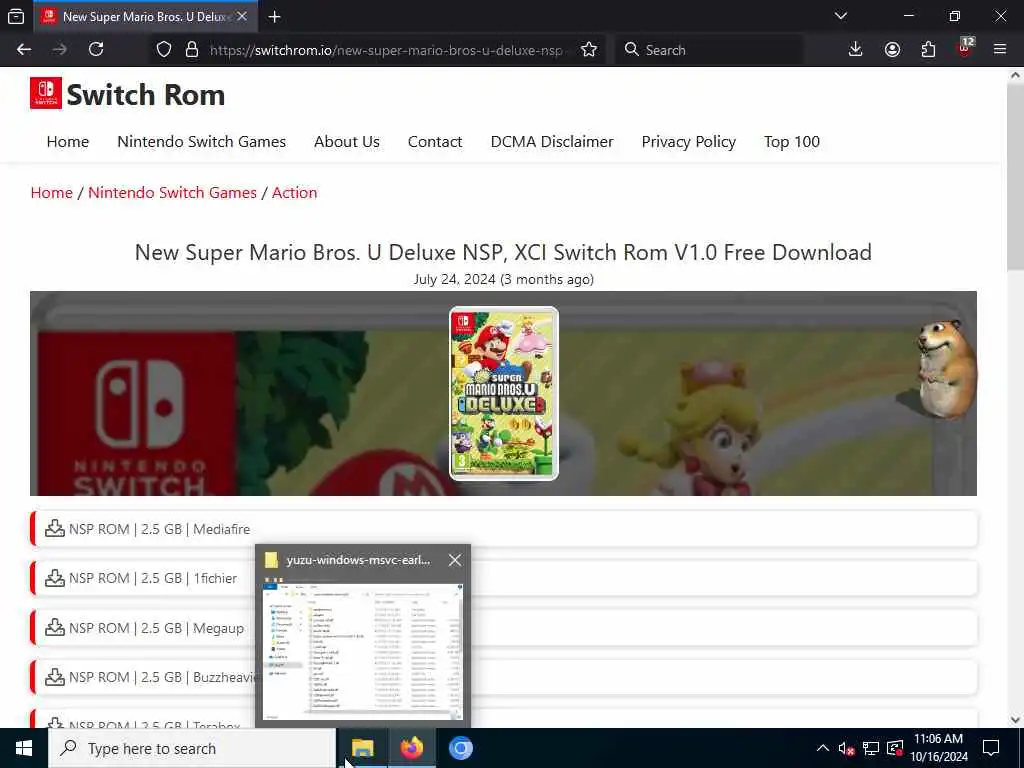
Task: Open the yuzu File Explorer thumbnail preview
Action: click(362, 650)
